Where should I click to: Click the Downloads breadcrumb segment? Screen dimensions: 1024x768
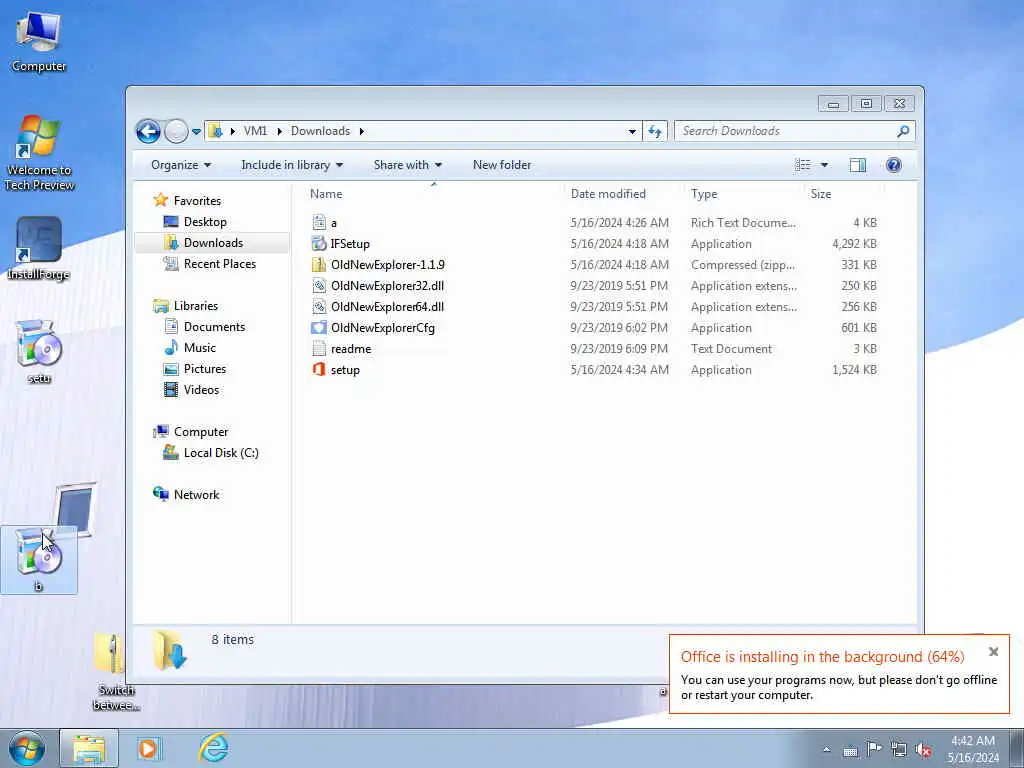click(320, 131)
